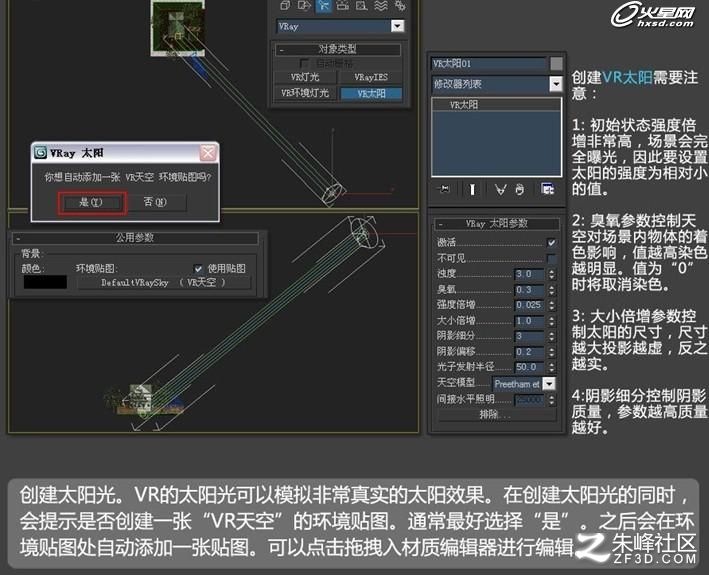
Task: Click the 阴影细分 value field 3
Action: (x=530, y=336)
